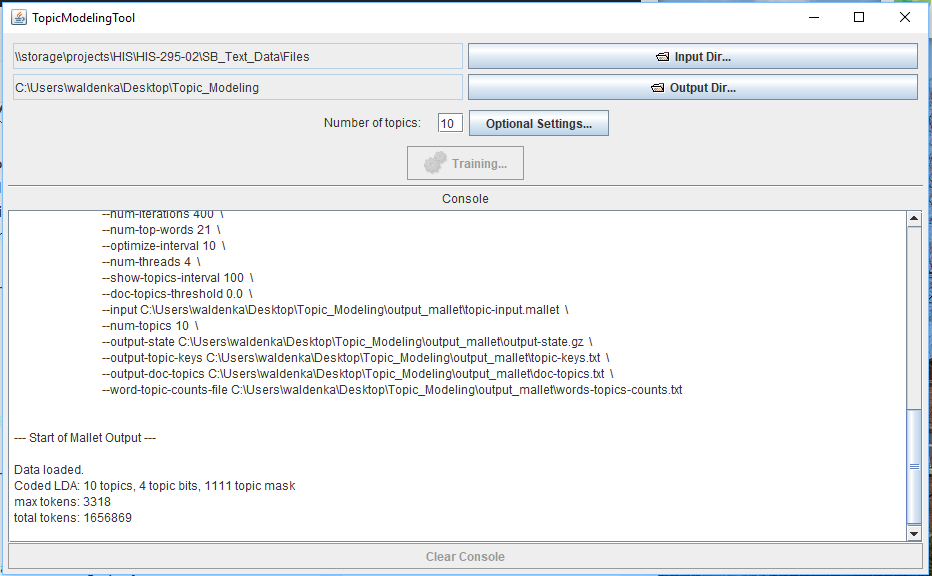Click the "total tokens: 1656869" console line
Image resolution: width=932 pixels, height=576 pixels.
(x=73, y=518)
